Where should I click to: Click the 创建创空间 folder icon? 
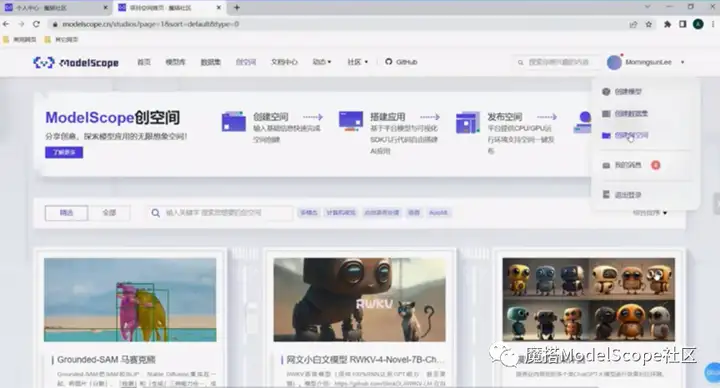point(606,135)
